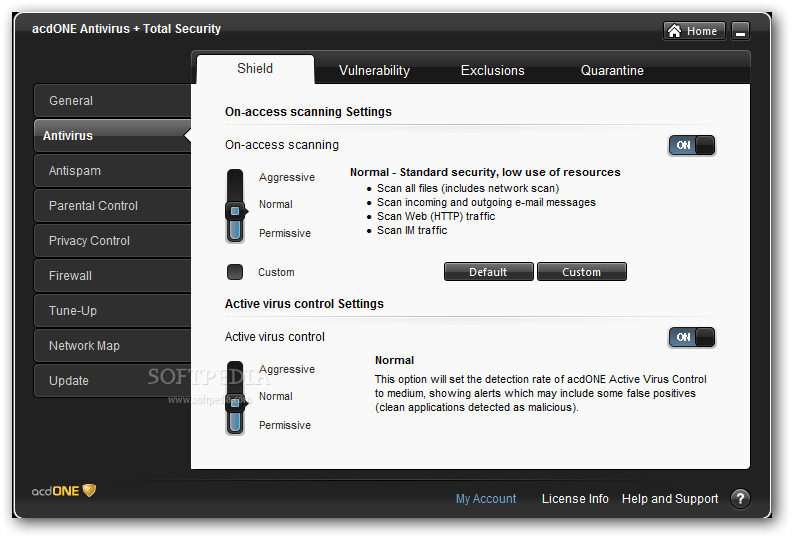This screenshot has height=538, width=792.
Task: Click 'Scan all files (includes network scan)' text
Action: (468, 188)
